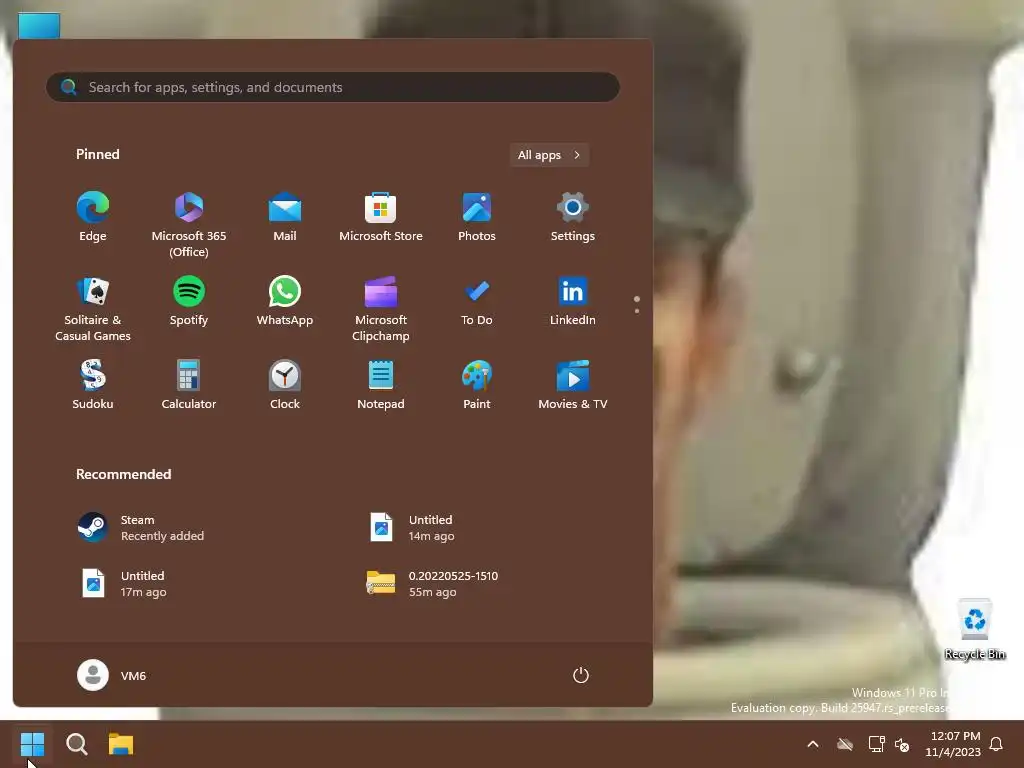Click the OneDrive cloud tray icon
Viewport: 1024px width, 768px height.
pos(845,744)
